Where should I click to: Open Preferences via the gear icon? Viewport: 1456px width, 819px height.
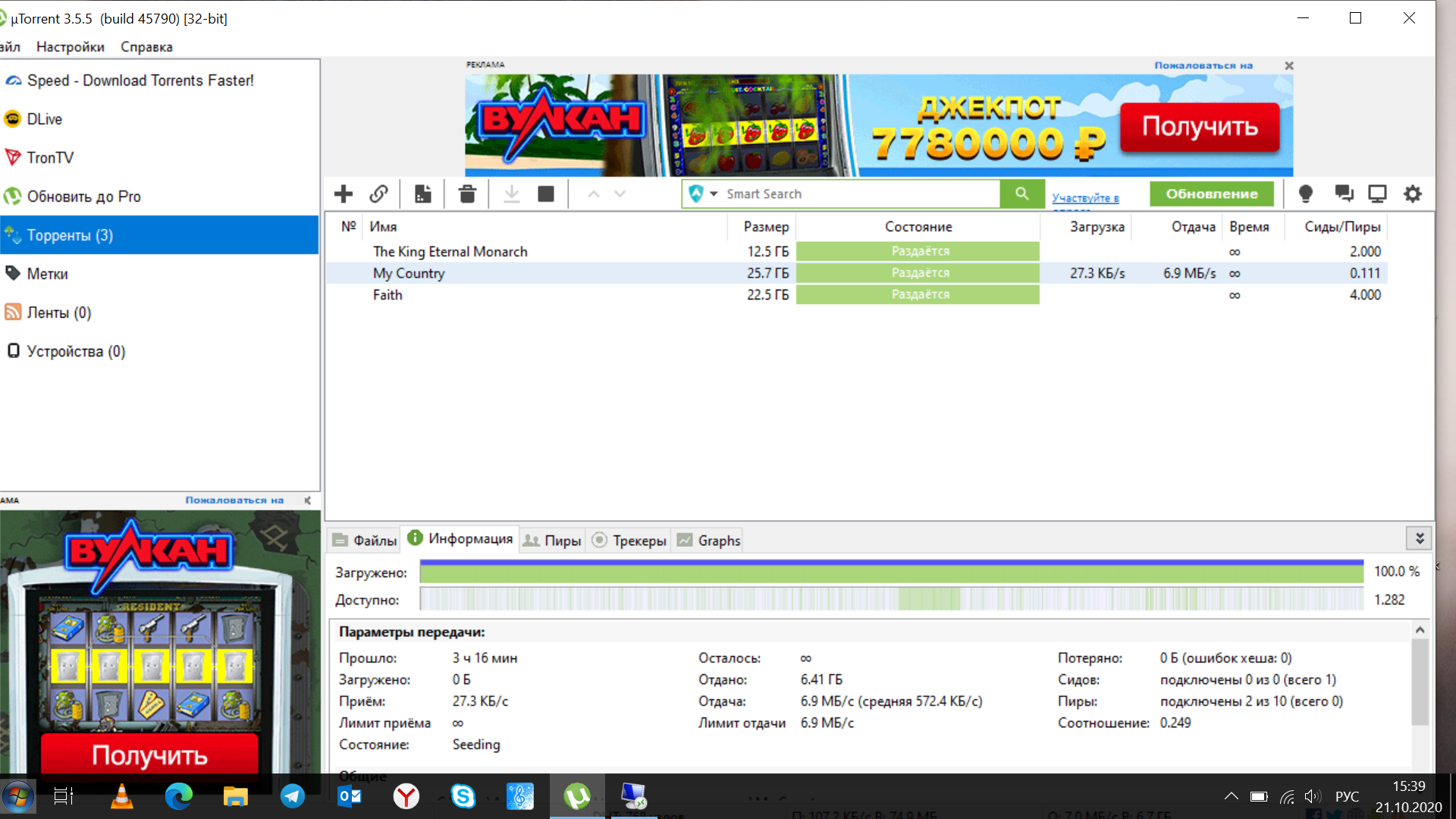point(1413,194)
